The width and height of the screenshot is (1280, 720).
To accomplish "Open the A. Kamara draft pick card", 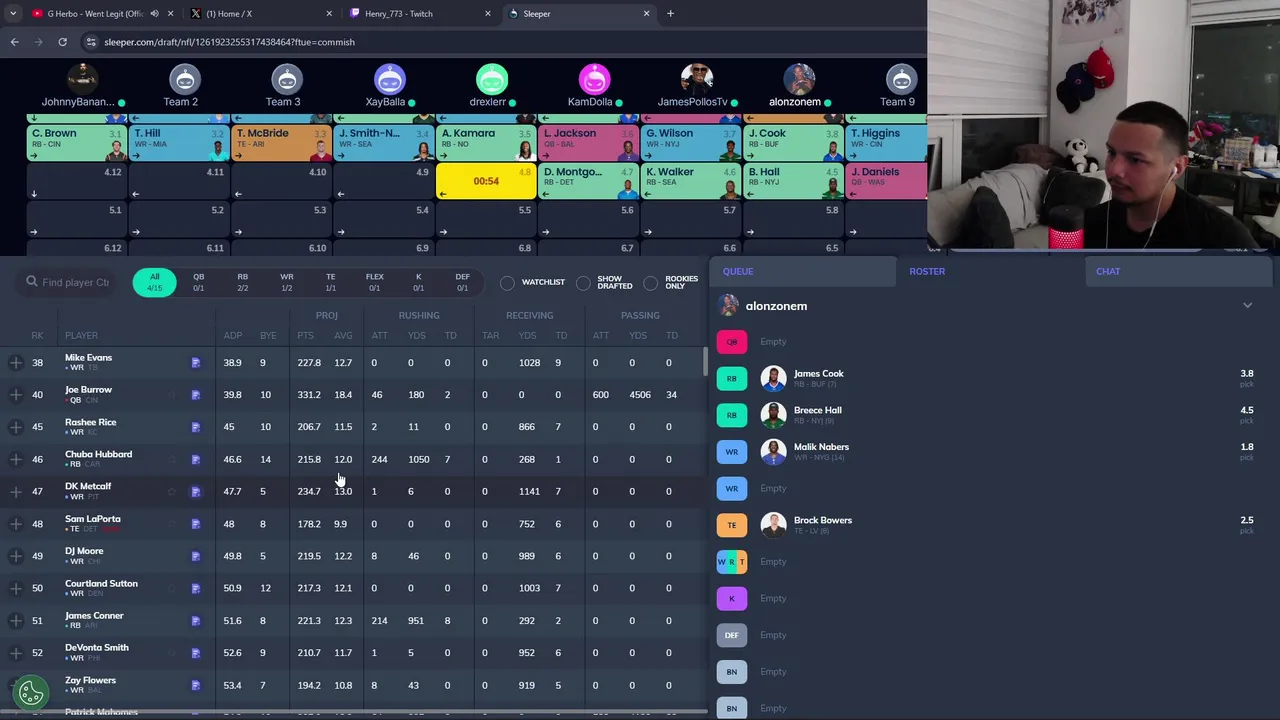I will pos(486,143).
